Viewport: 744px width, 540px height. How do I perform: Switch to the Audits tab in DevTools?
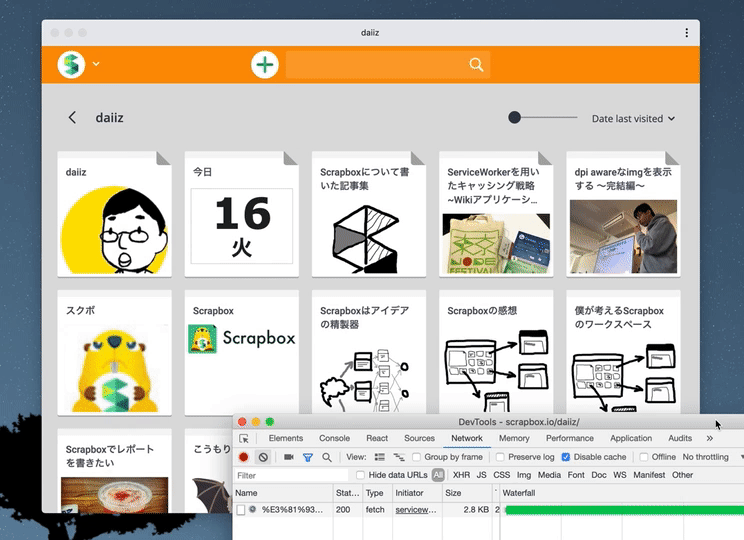[680, 438]
